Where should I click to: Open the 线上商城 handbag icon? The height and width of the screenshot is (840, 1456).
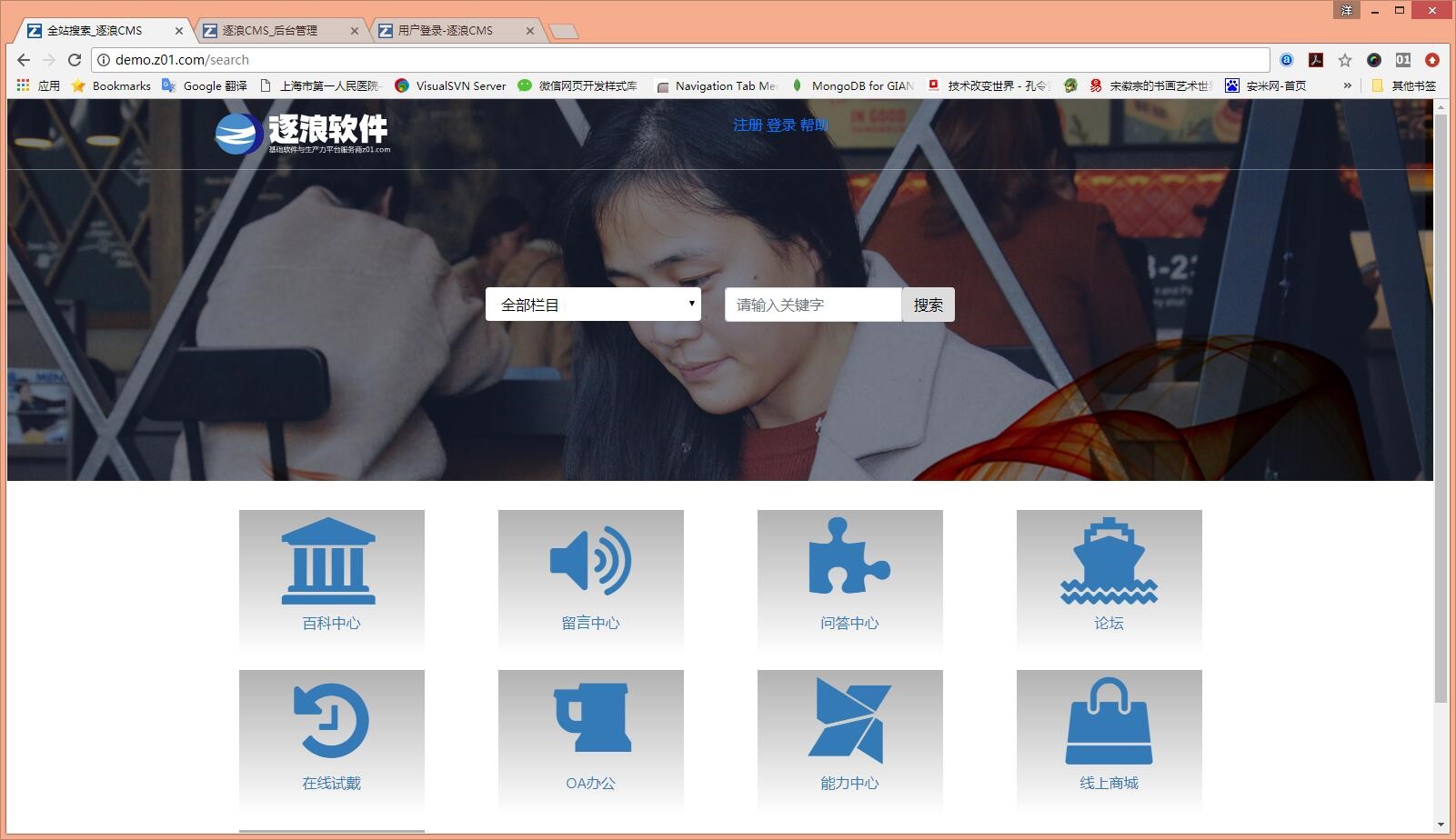(1108, 723)
